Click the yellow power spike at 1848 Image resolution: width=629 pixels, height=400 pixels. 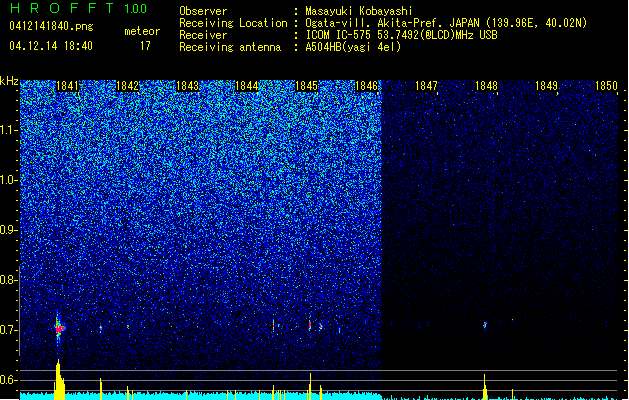tap(485, 387)
